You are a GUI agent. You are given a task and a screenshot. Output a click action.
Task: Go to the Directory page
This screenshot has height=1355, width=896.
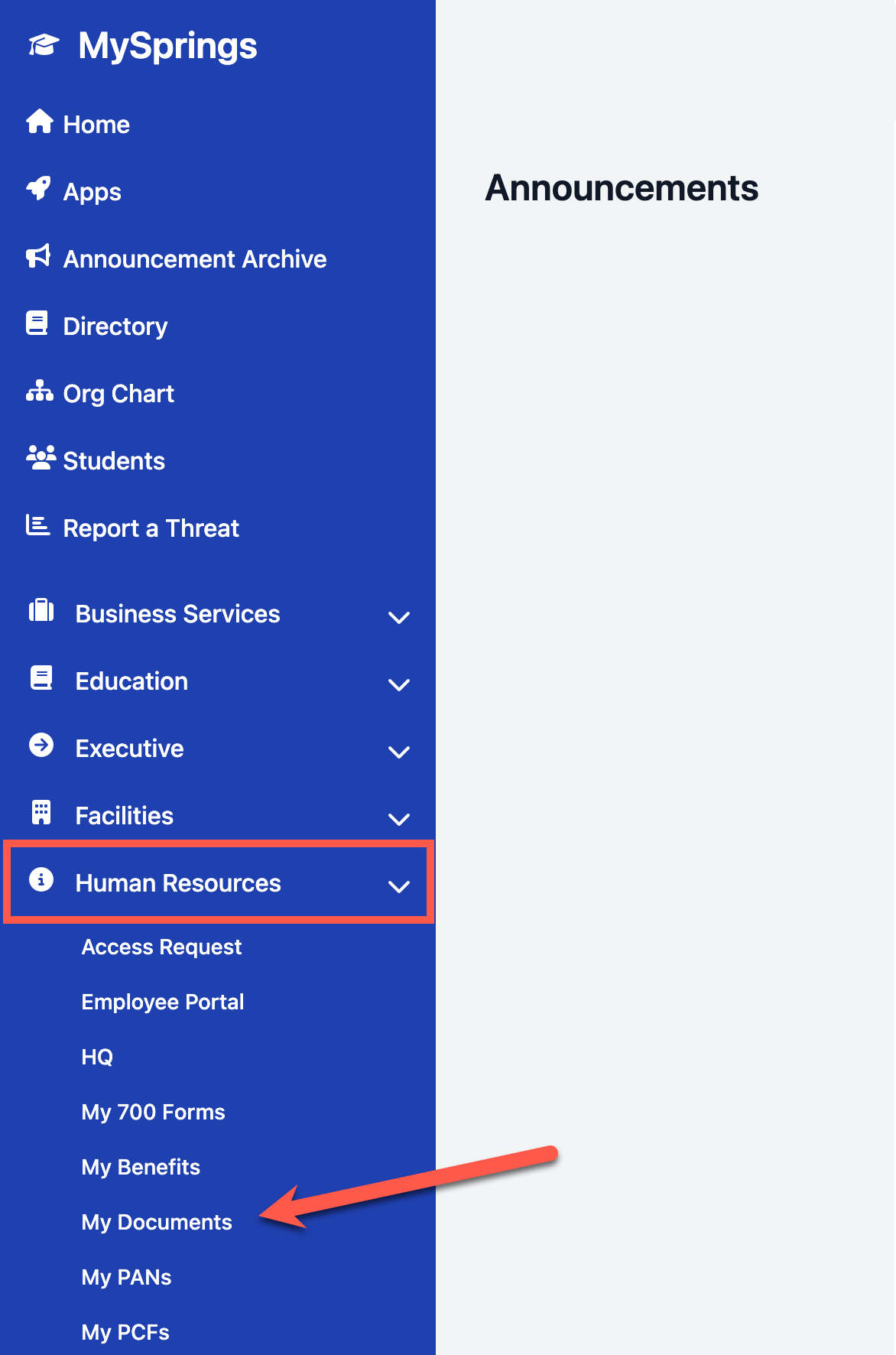point(115,327)
